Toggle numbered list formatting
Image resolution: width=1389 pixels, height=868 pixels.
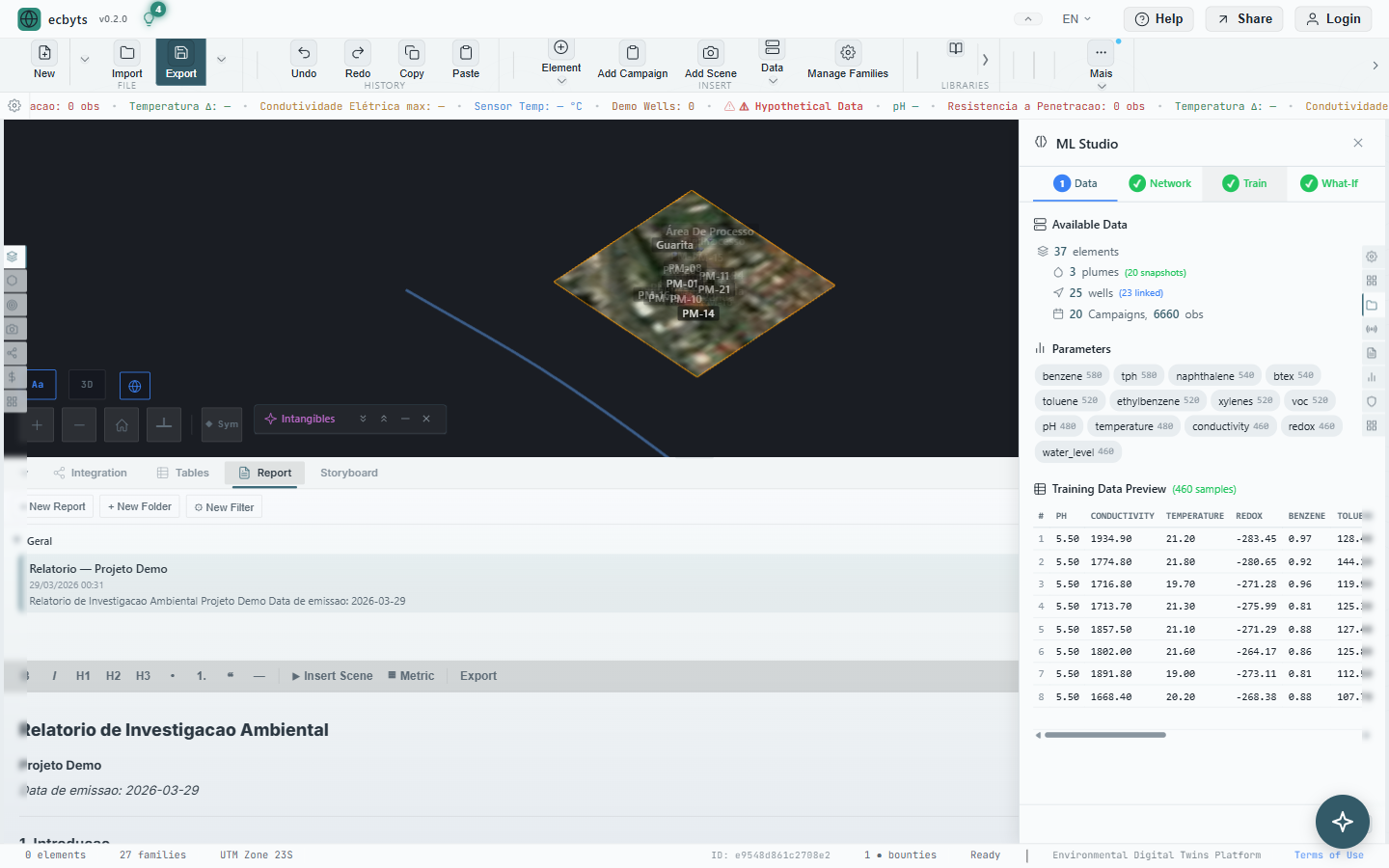tap(202, 676)
